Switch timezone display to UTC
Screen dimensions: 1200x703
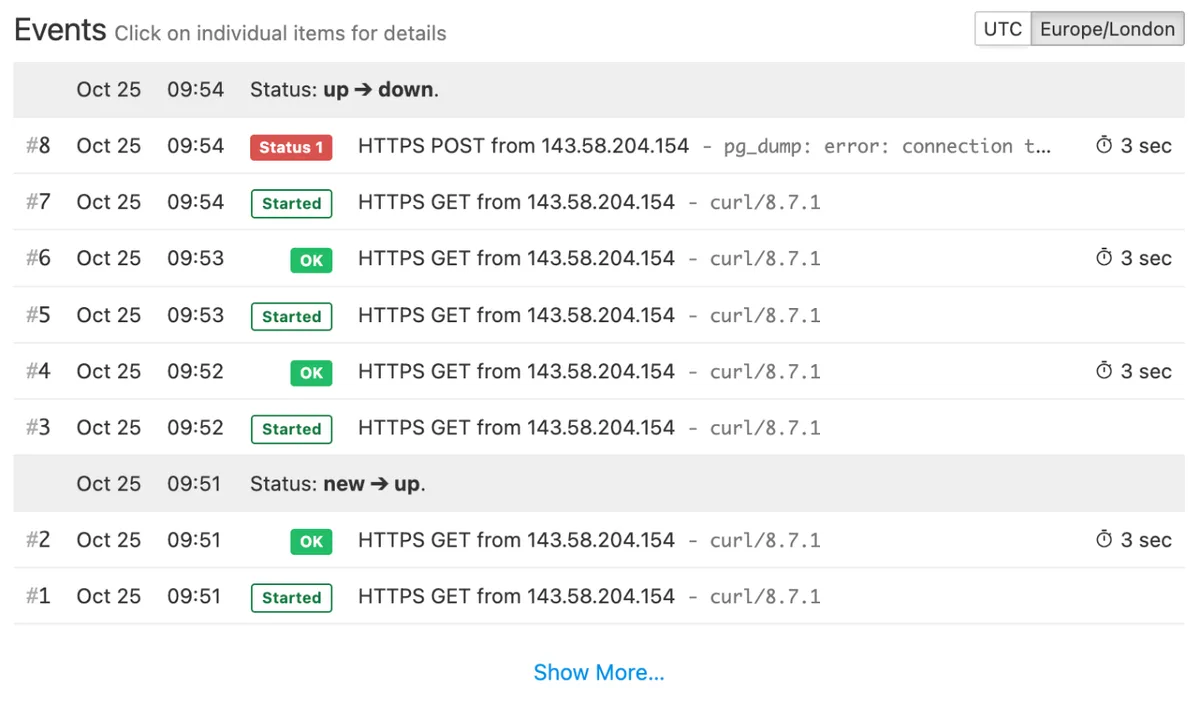(x=1003, y=29)
